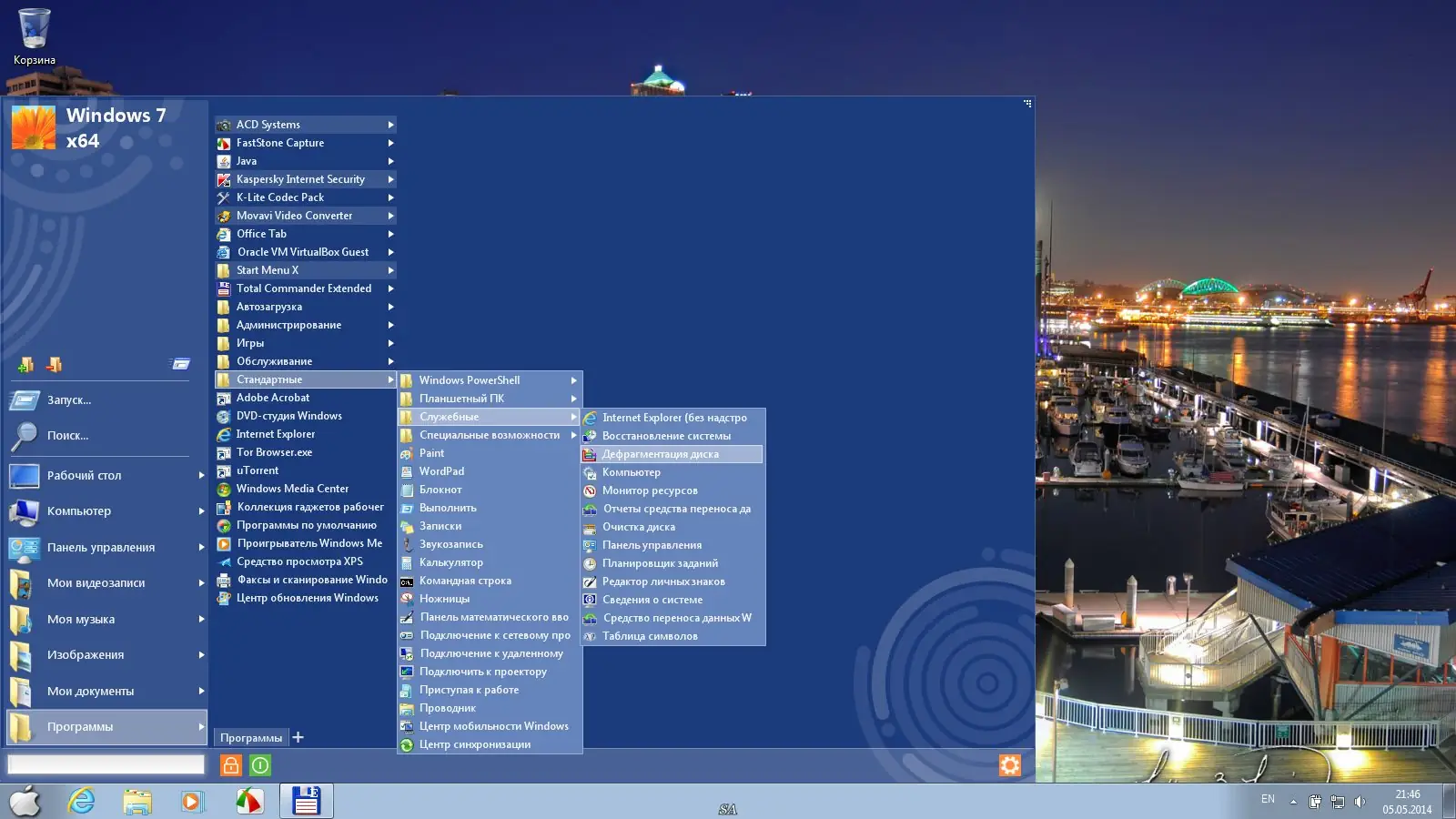Select Планировщик заданий in the submenu

(x=672, y=563)
